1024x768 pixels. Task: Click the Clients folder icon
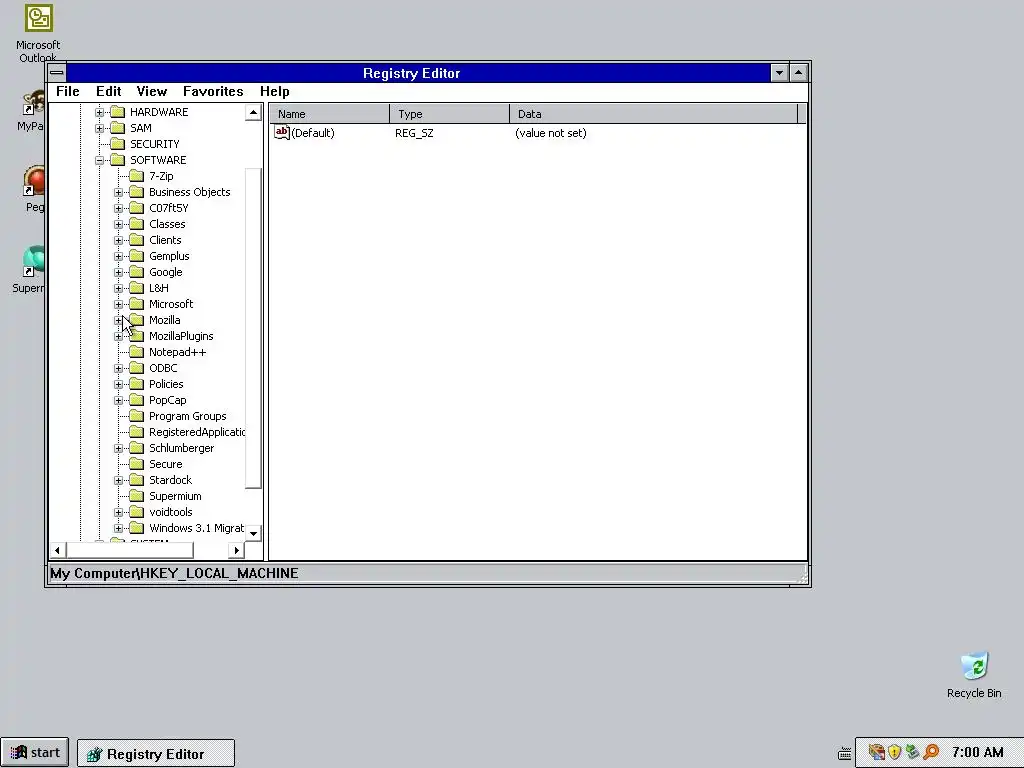(x=136, y=240)
